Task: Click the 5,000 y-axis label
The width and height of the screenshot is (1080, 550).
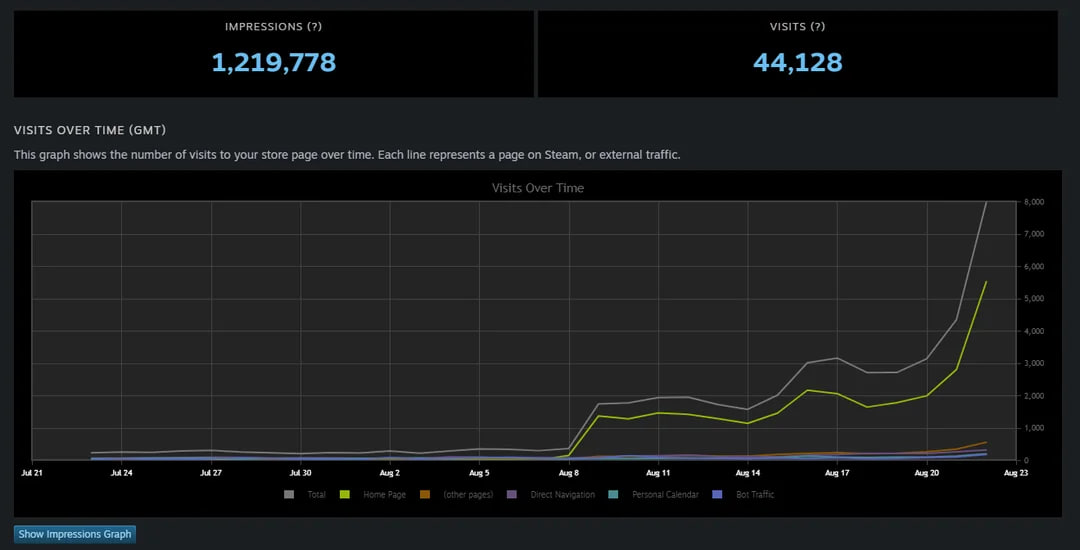Action: click(1035, 299)
